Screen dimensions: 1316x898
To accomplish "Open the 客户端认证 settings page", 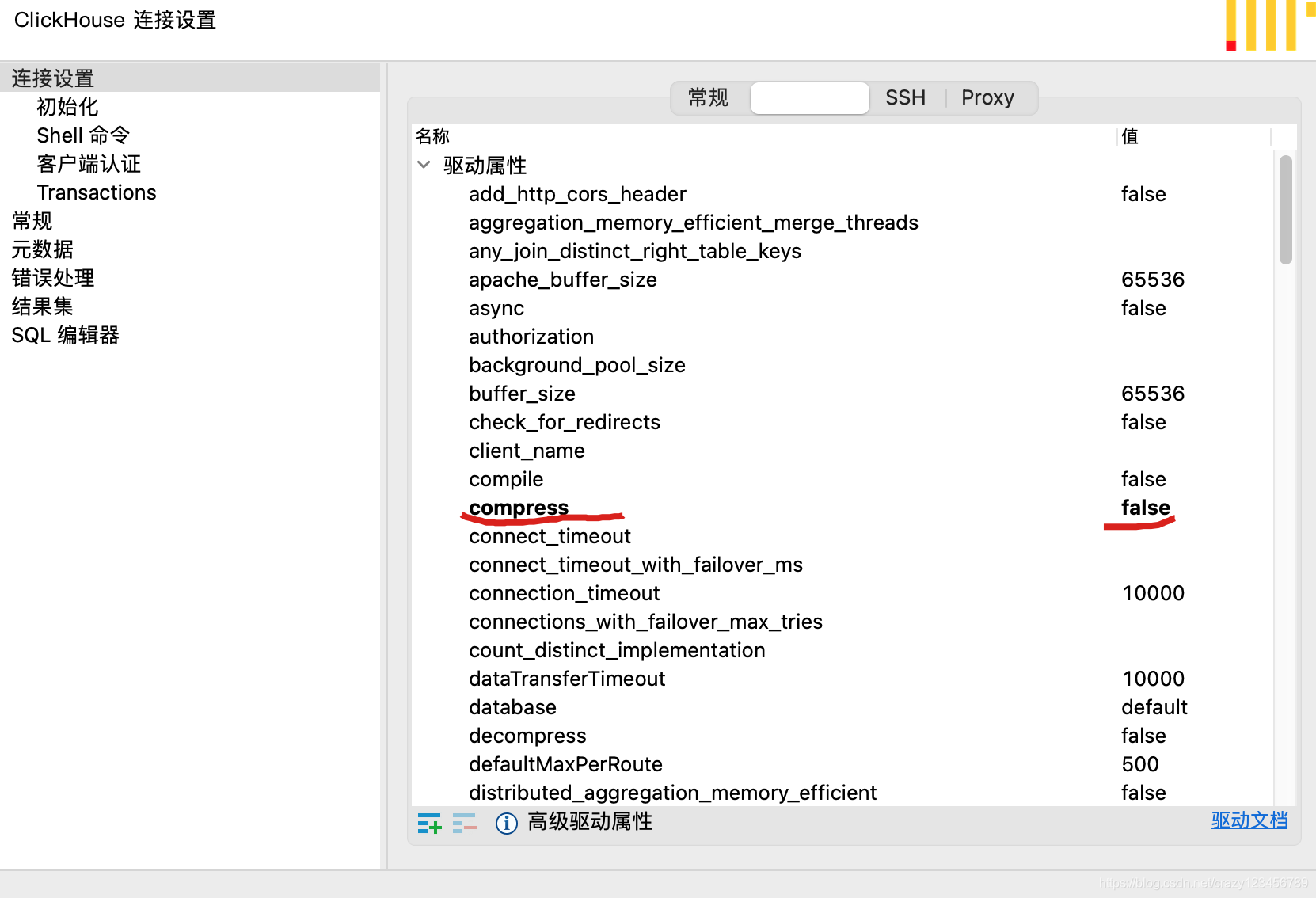I will [89, 163].
